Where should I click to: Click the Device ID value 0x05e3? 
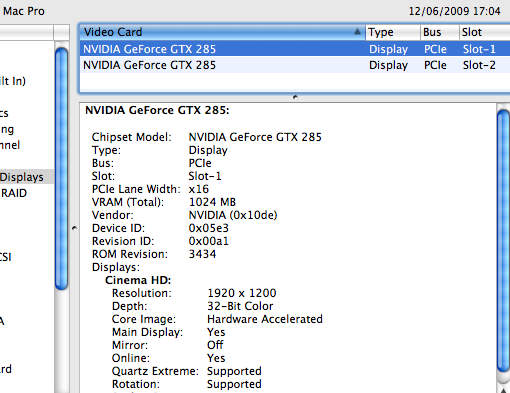click(x=209, y=228)
